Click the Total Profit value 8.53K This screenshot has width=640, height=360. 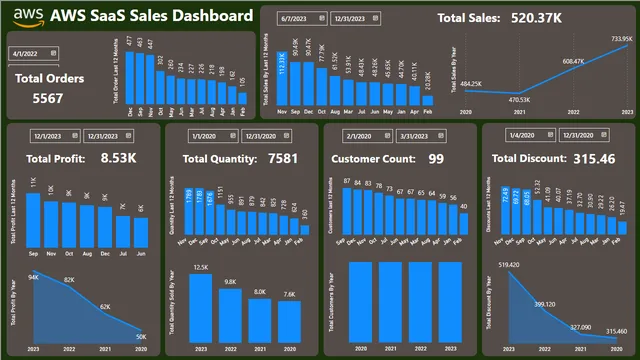[x=118, y=158]
